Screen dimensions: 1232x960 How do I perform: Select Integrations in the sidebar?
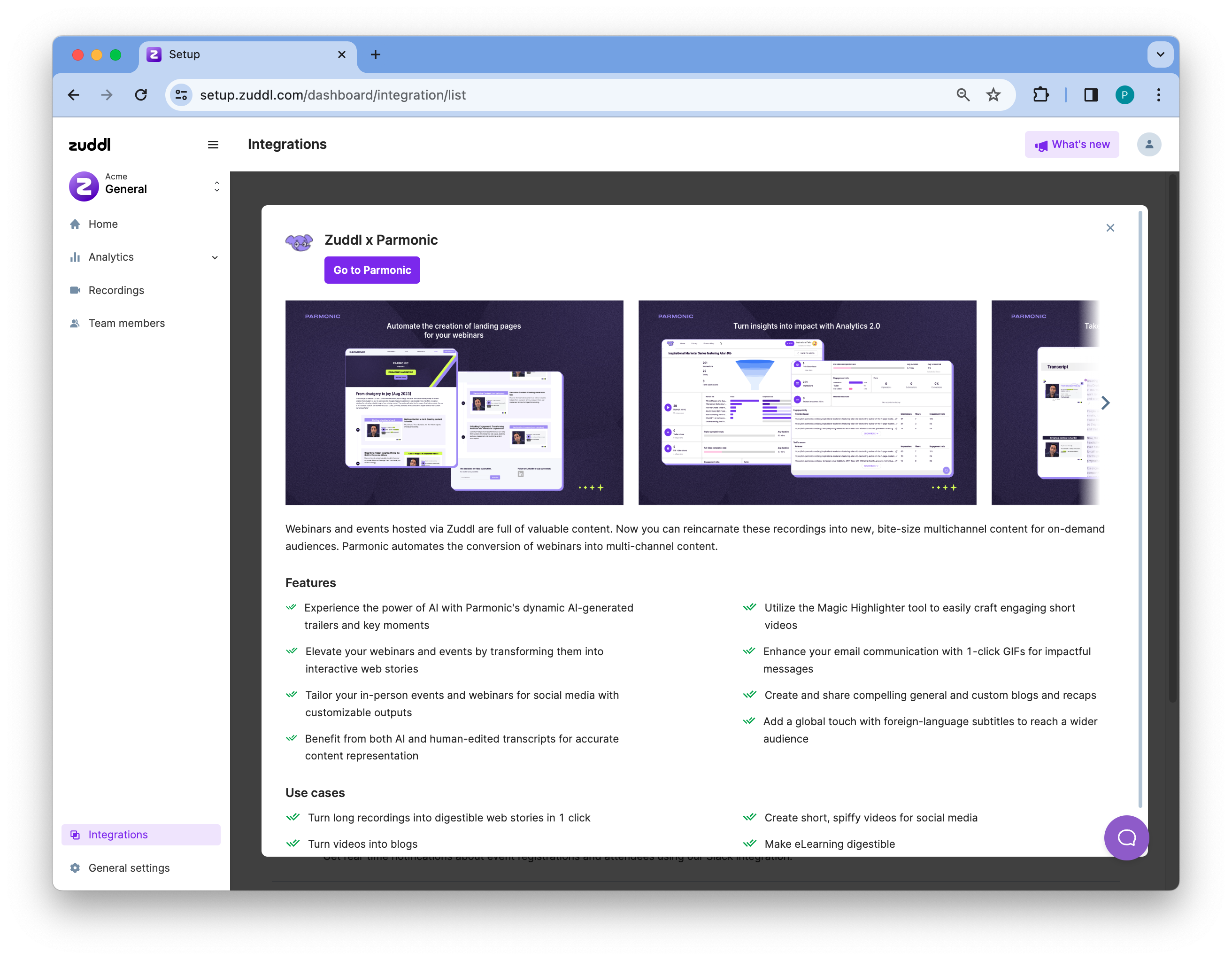coord(141,835)
